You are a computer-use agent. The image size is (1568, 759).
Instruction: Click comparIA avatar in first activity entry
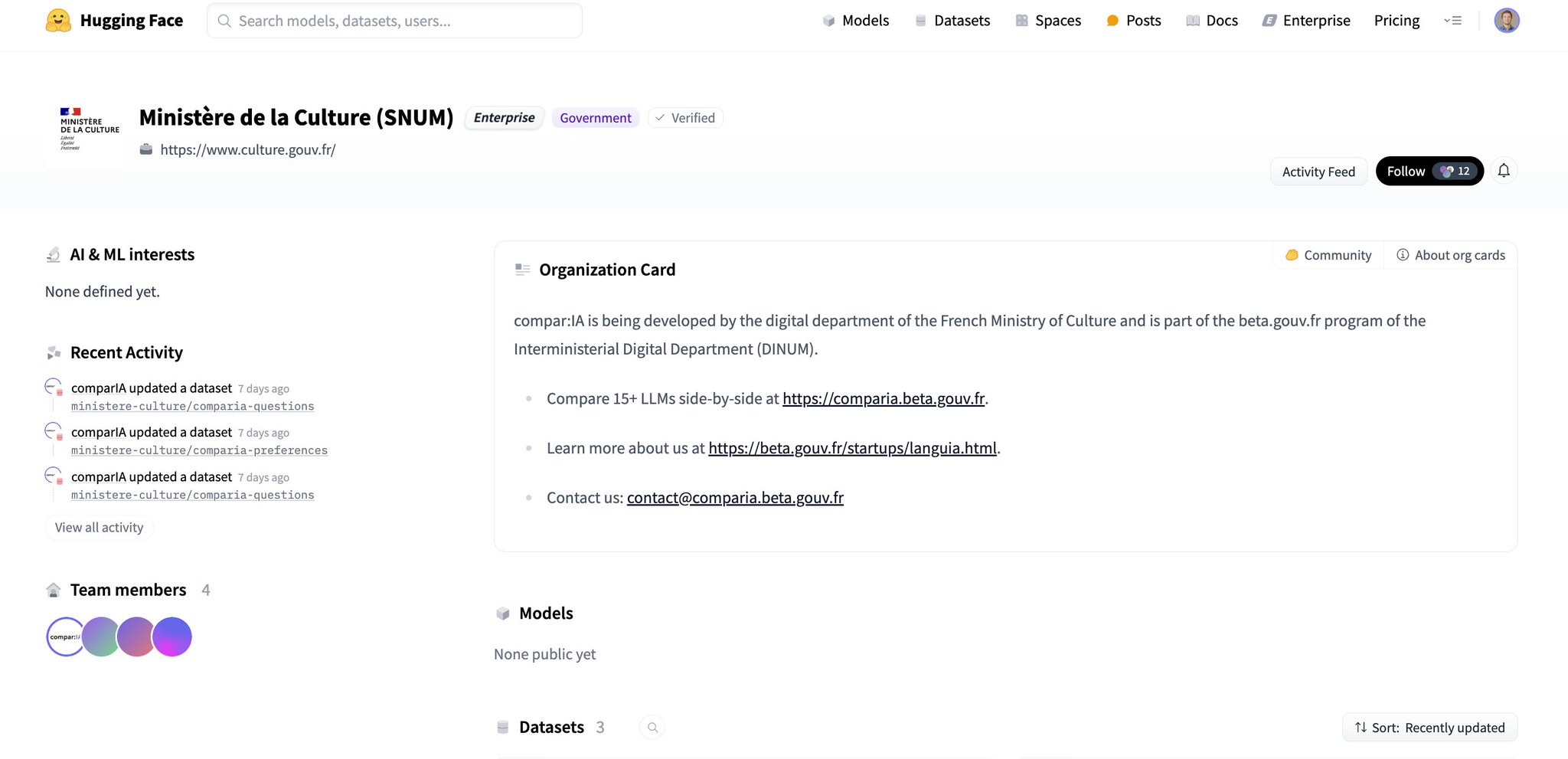[53, 387]
